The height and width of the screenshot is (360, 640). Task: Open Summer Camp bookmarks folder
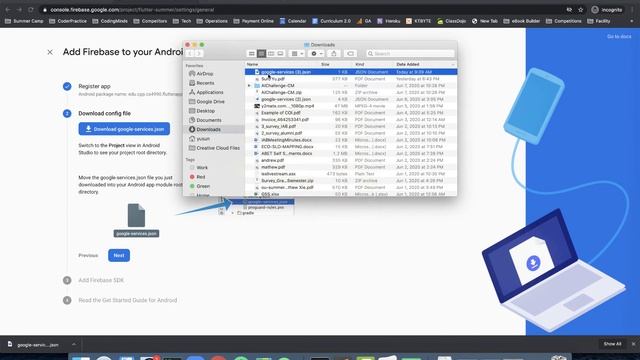coord(24,21)
